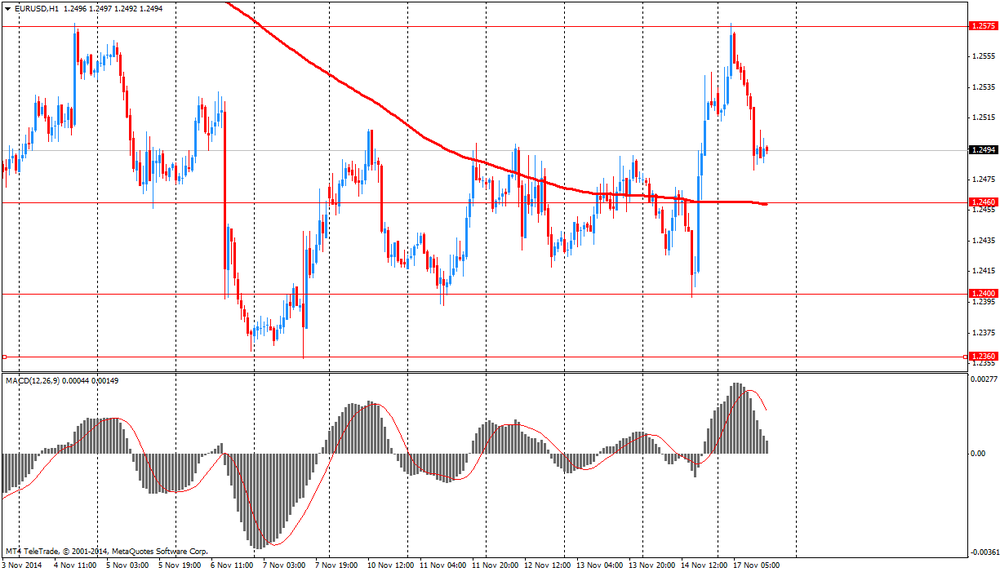This screenshot has height=572, width=1000.
Task: Select the -0.00361 MACD scale value
Action: coord(983,552)
